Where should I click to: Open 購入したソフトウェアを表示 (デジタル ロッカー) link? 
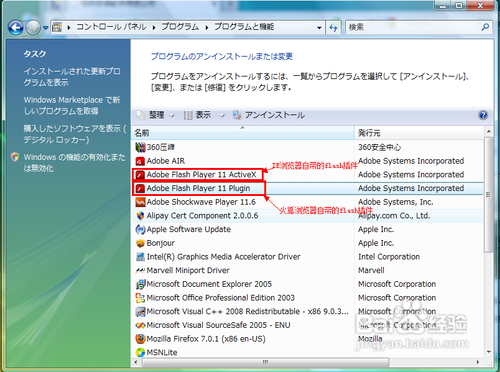[x=75, y=134]
